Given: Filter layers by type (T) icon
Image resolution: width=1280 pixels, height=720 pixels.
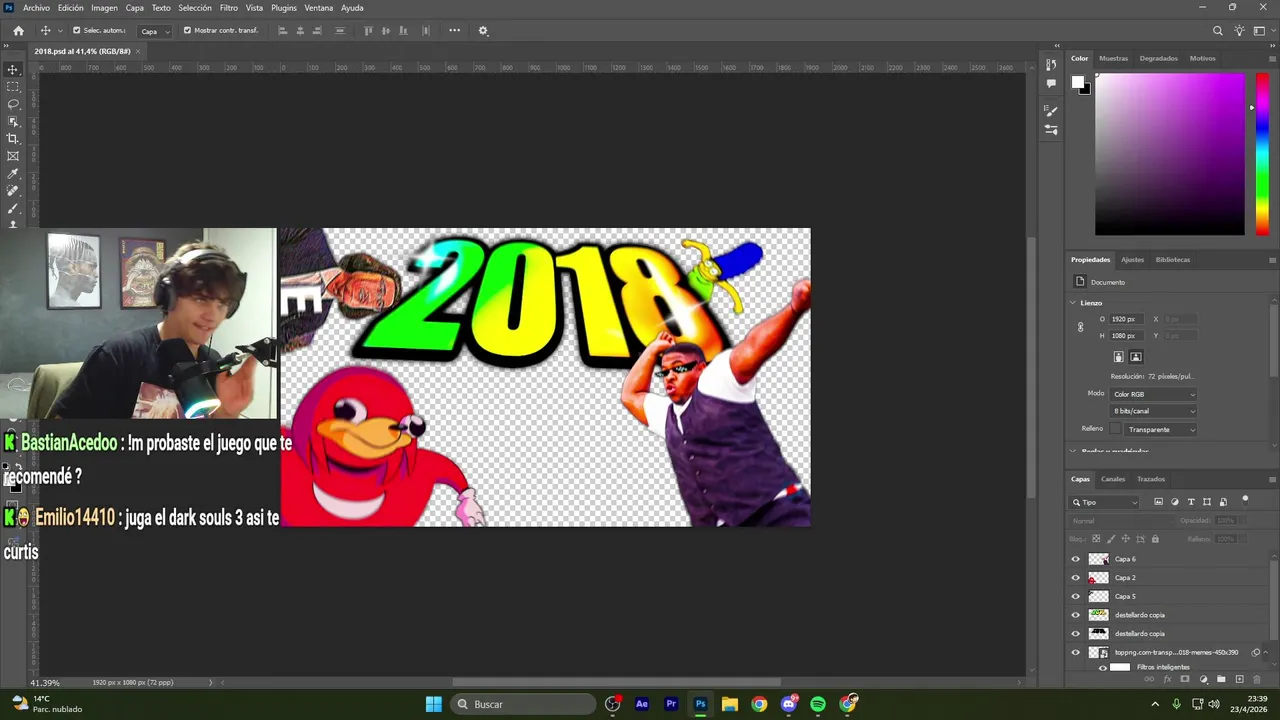Looking at the screenshot, I should [x=1191, y=502].
